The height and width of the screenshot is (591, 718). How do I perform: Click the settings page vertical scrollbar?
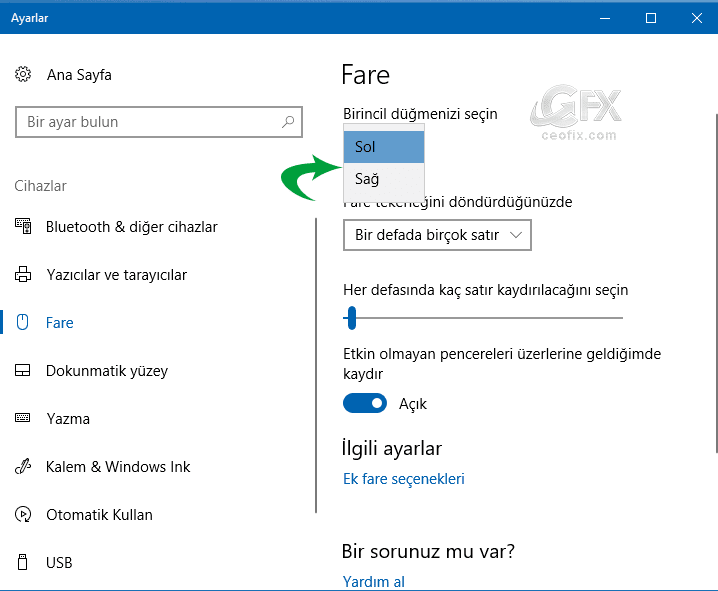[716, 284]
